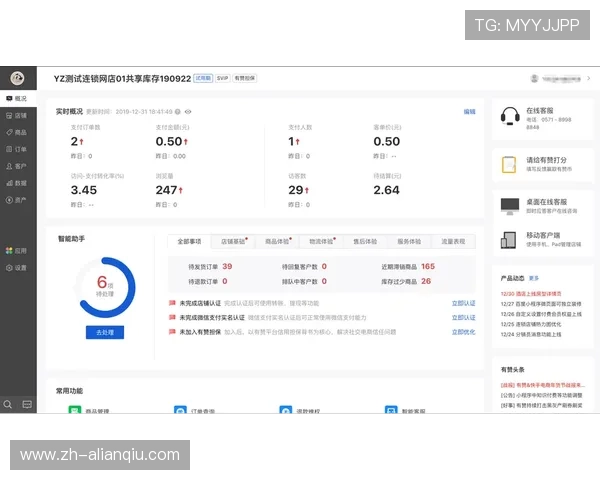Click the message icon beside sidebar search

(27, 404)
